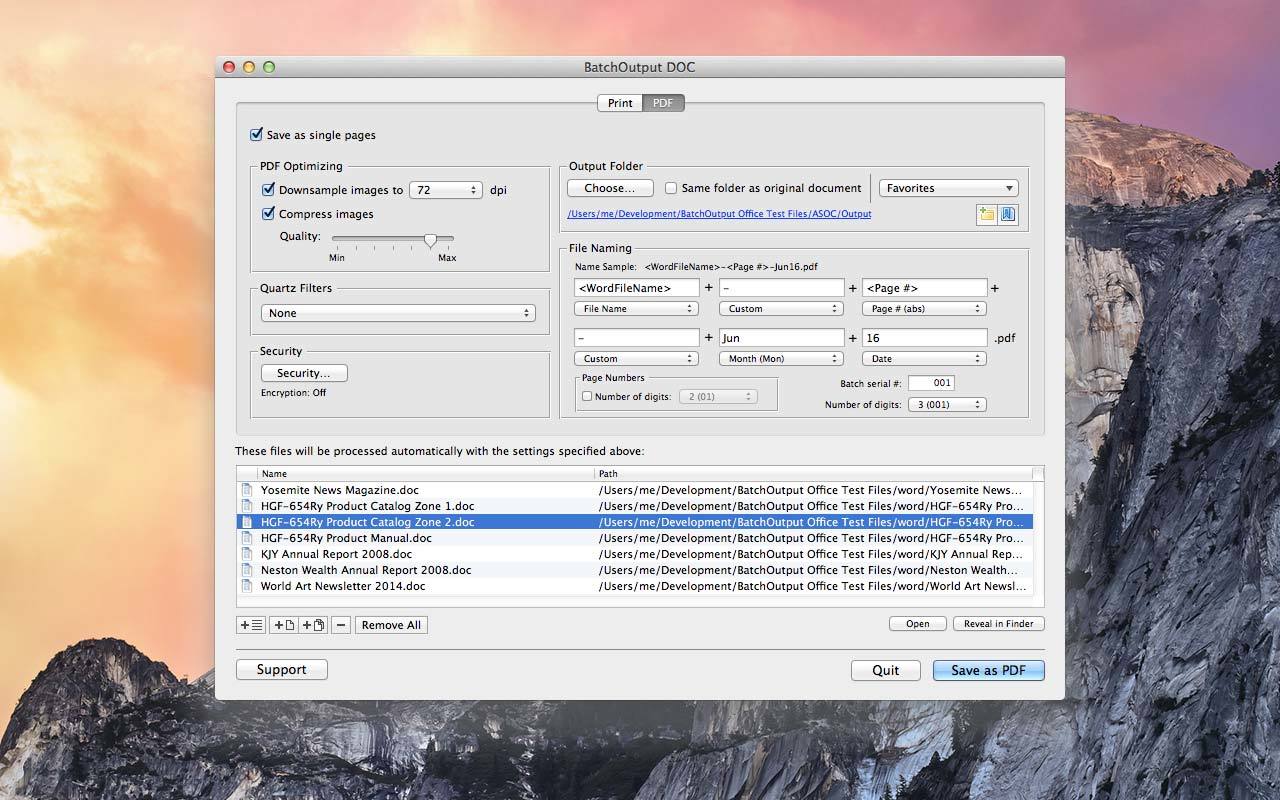Uncheck Compress images
The image size is (1280, 800).
coord(269,213)
